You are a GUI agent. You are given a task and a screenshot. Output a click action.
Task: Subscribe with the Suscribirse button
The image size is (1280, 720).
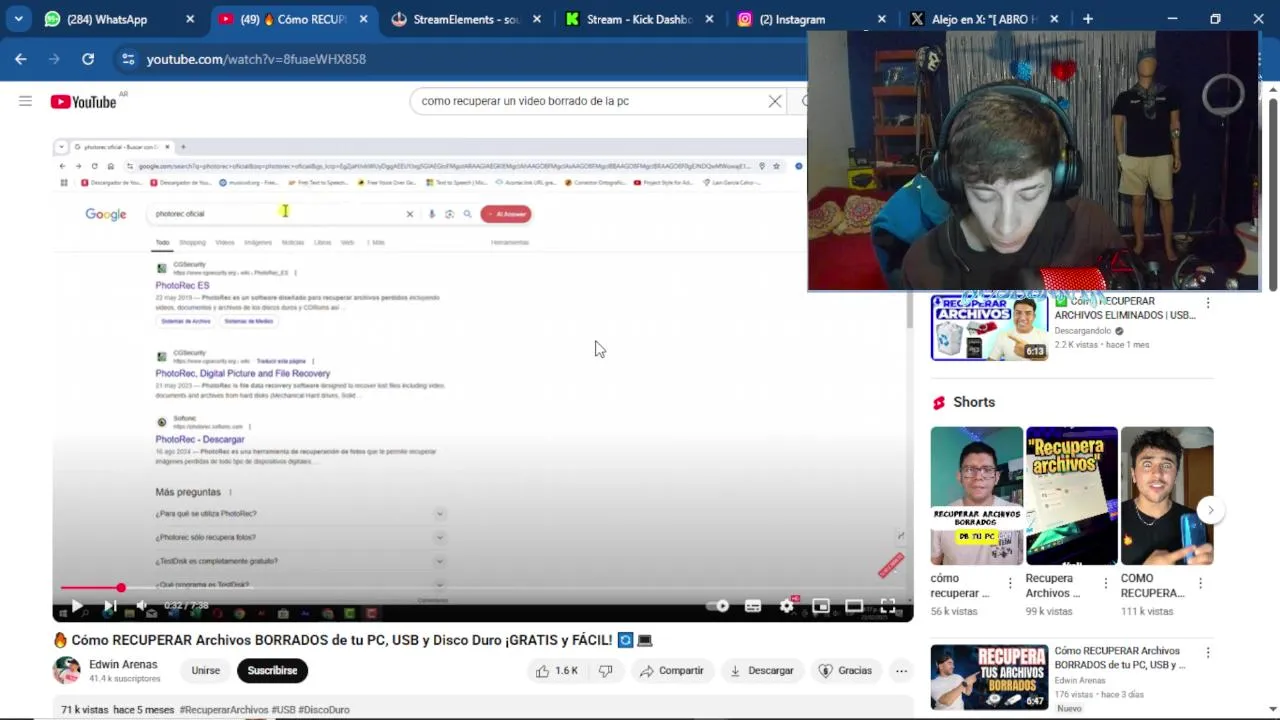coord(272,671)
